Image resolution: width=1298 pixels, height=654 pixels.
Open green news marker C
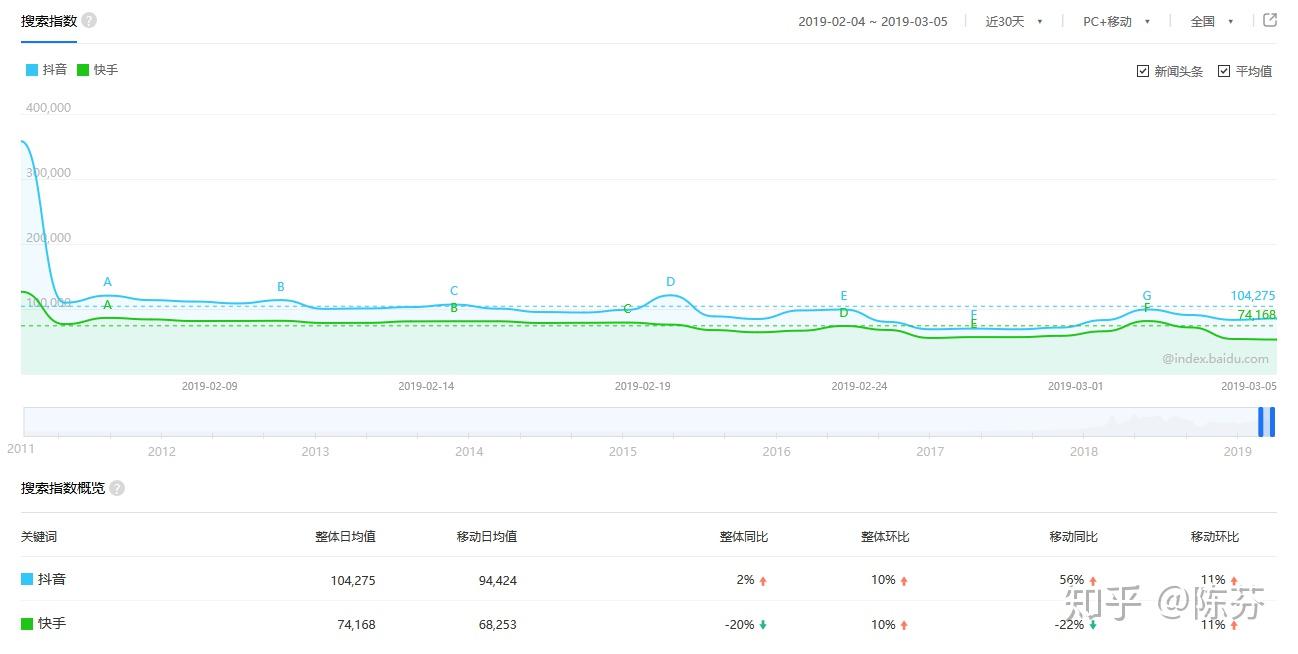[628, 309]
